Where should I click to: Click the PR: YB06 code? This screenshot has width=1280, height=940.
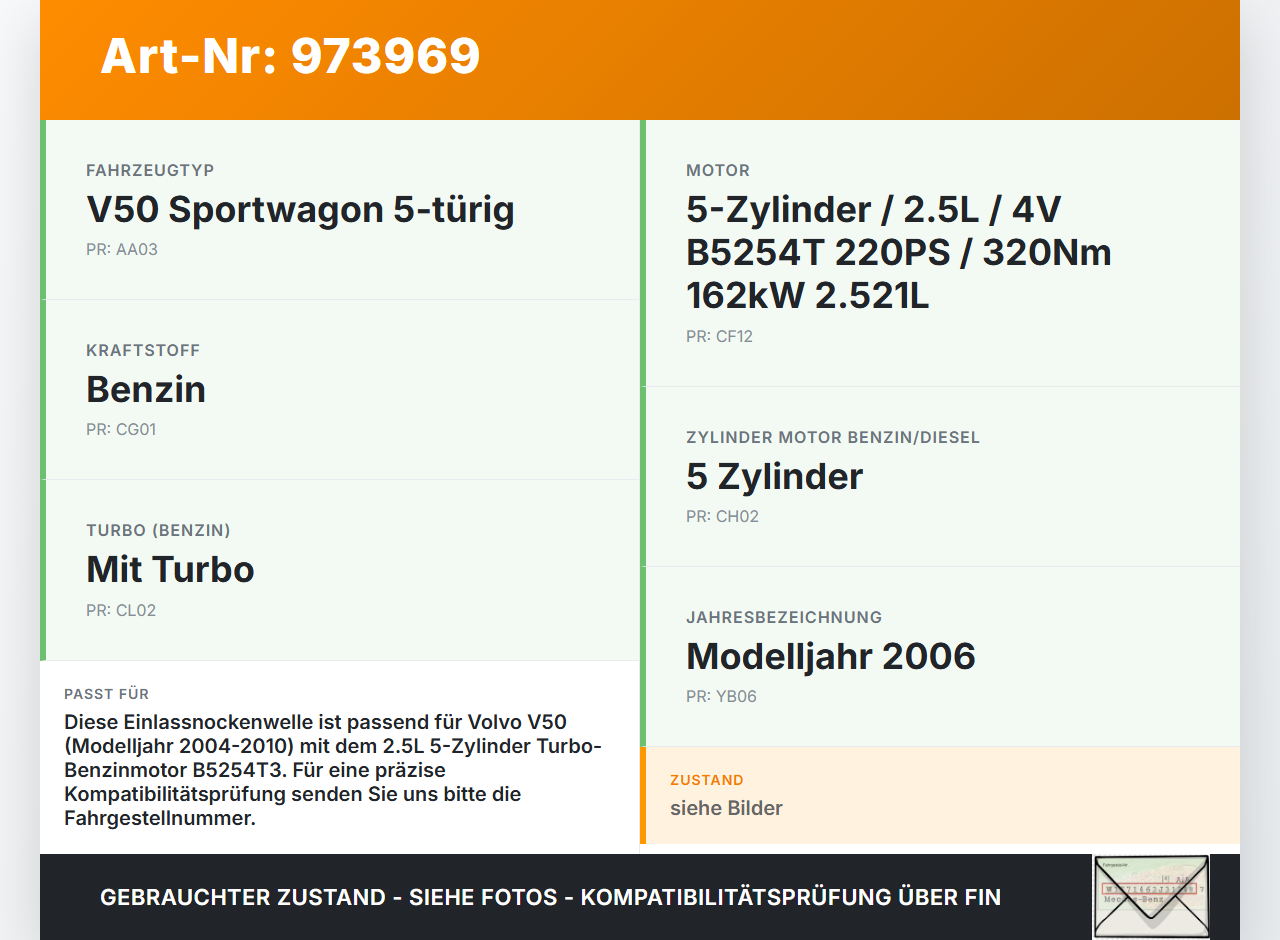click(x=721, y=696)
